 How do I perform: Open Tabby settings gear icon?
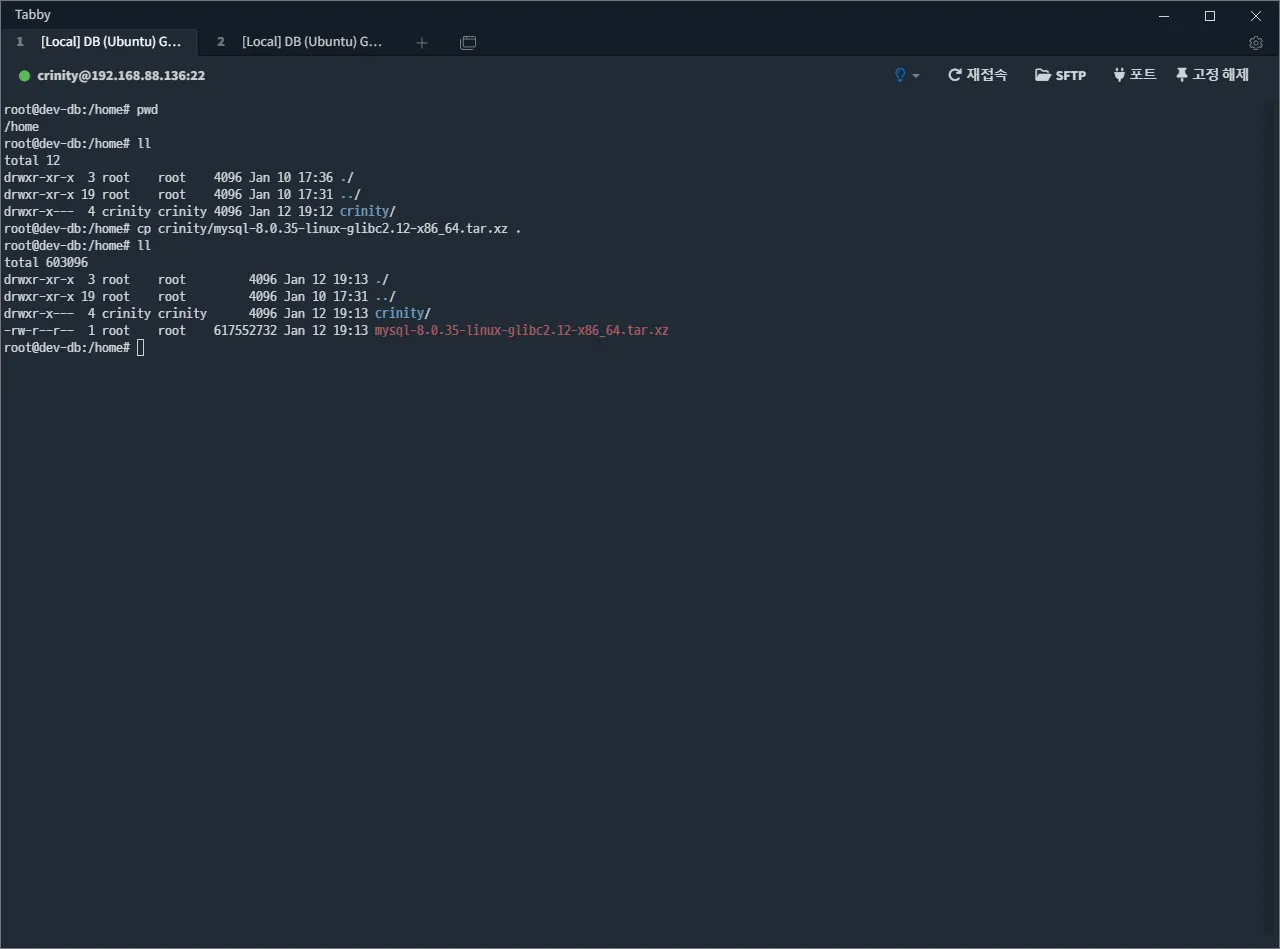(x=1256, y=43)
